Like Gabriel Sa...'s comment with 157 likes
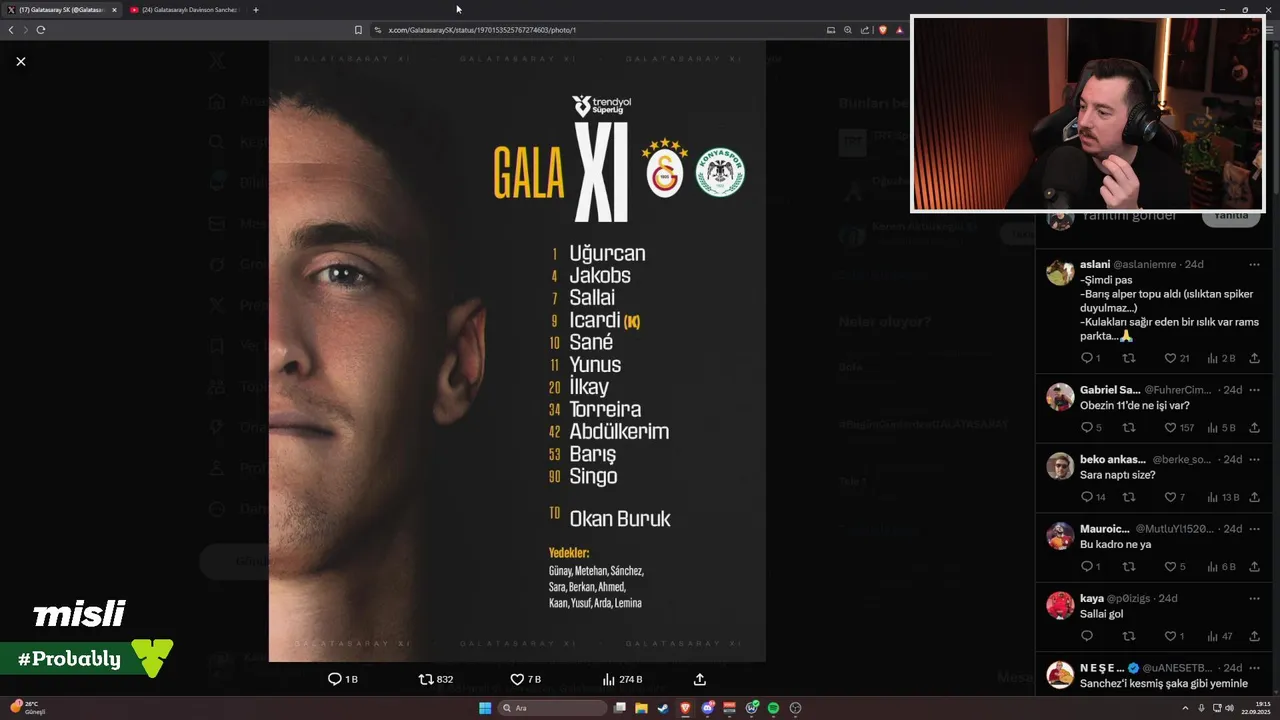The height and width of the screenshot is (720, 1280). [x=1179, y=428]
